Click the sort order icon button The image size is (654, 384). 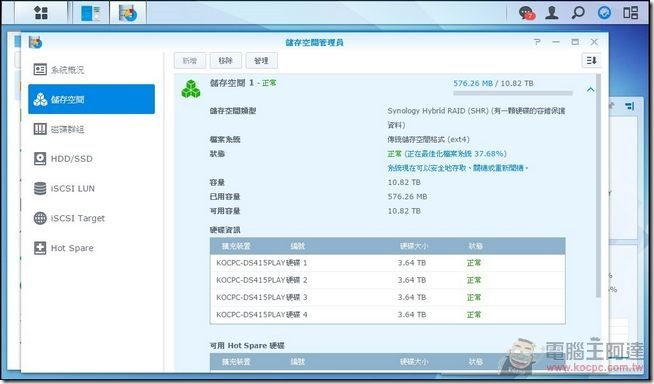pyautogui.click(x=591, y=60)
